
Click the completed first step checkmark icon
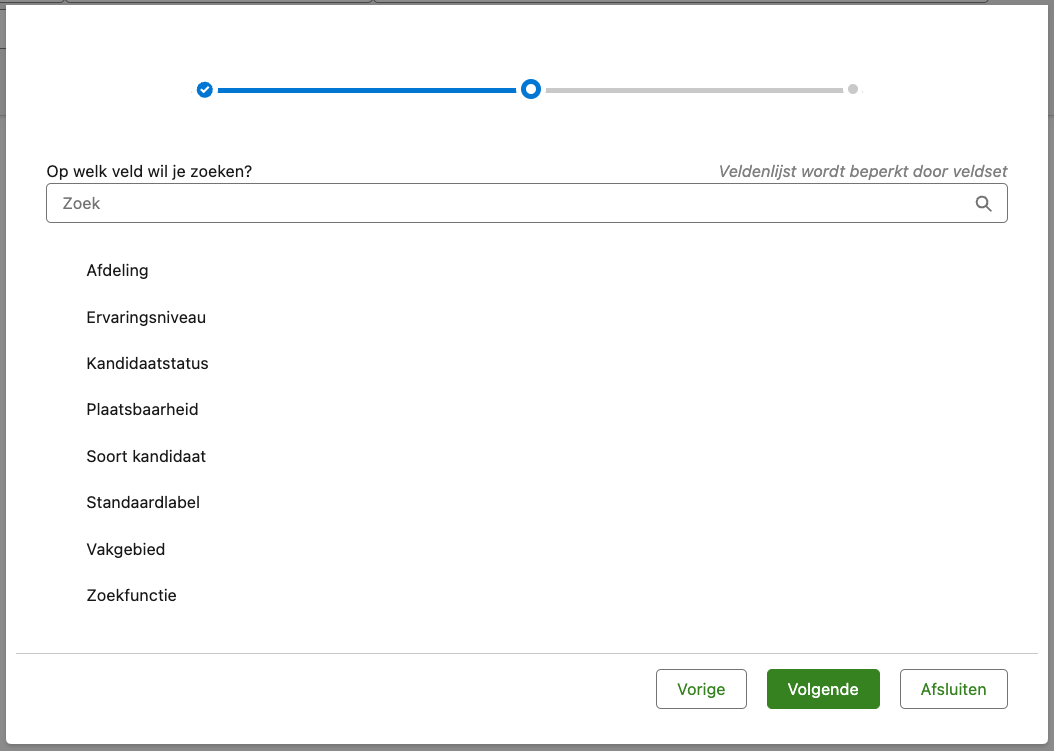[205, 90]
